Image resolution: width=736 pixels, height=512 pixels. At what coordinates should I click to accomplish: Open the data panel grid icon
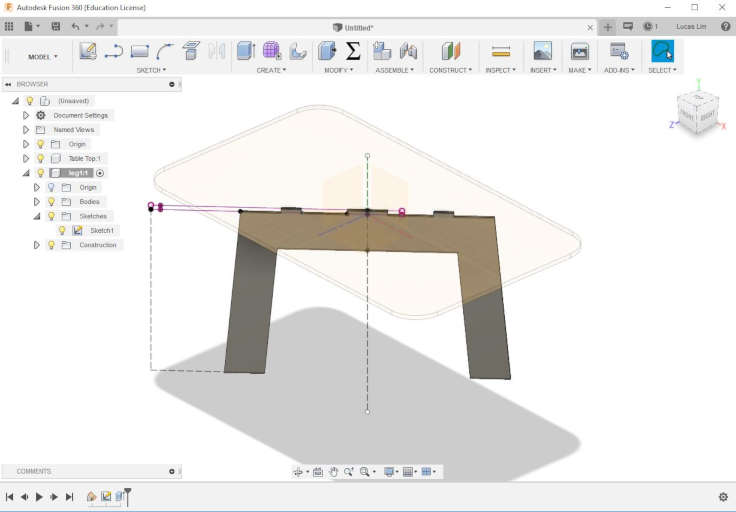click(9, 27)
